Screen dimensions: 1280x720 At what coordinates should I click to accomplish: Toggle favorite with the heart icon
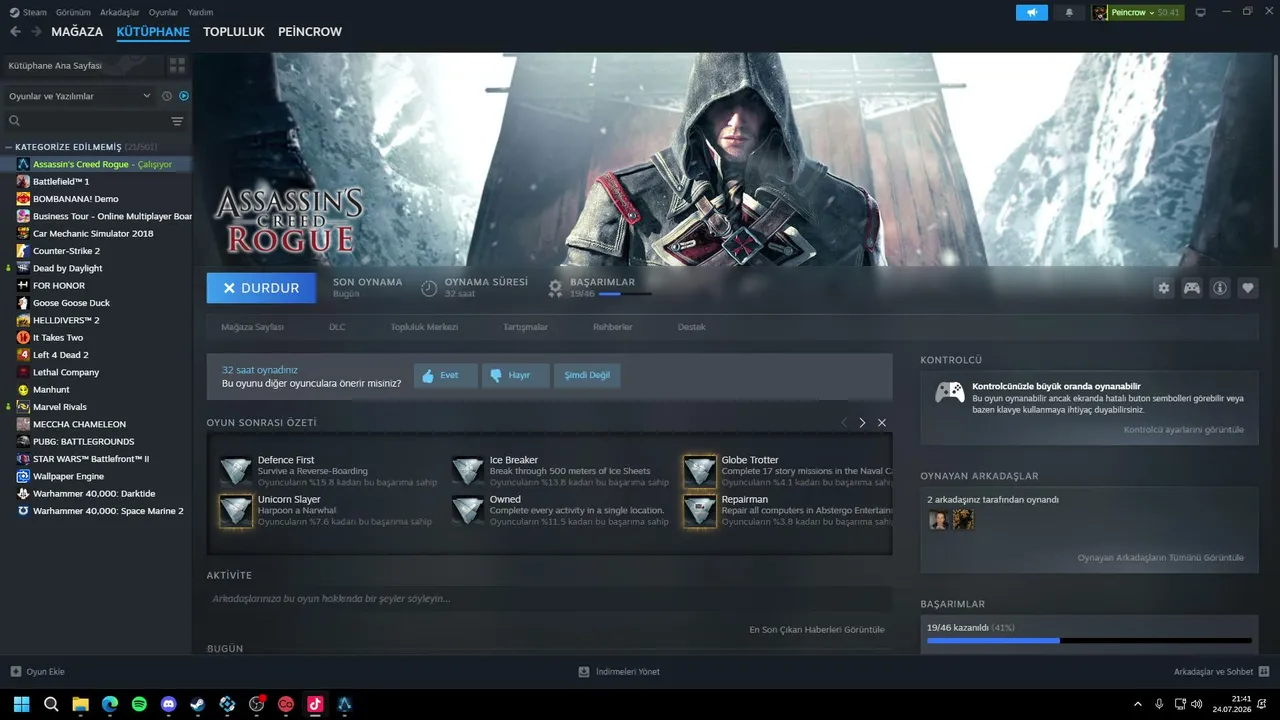click(1248, 288)
